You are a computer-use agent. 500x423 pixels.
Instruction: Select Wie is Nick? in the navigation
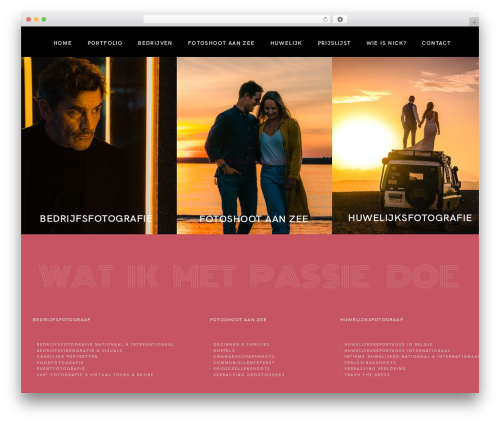point(386,43)
